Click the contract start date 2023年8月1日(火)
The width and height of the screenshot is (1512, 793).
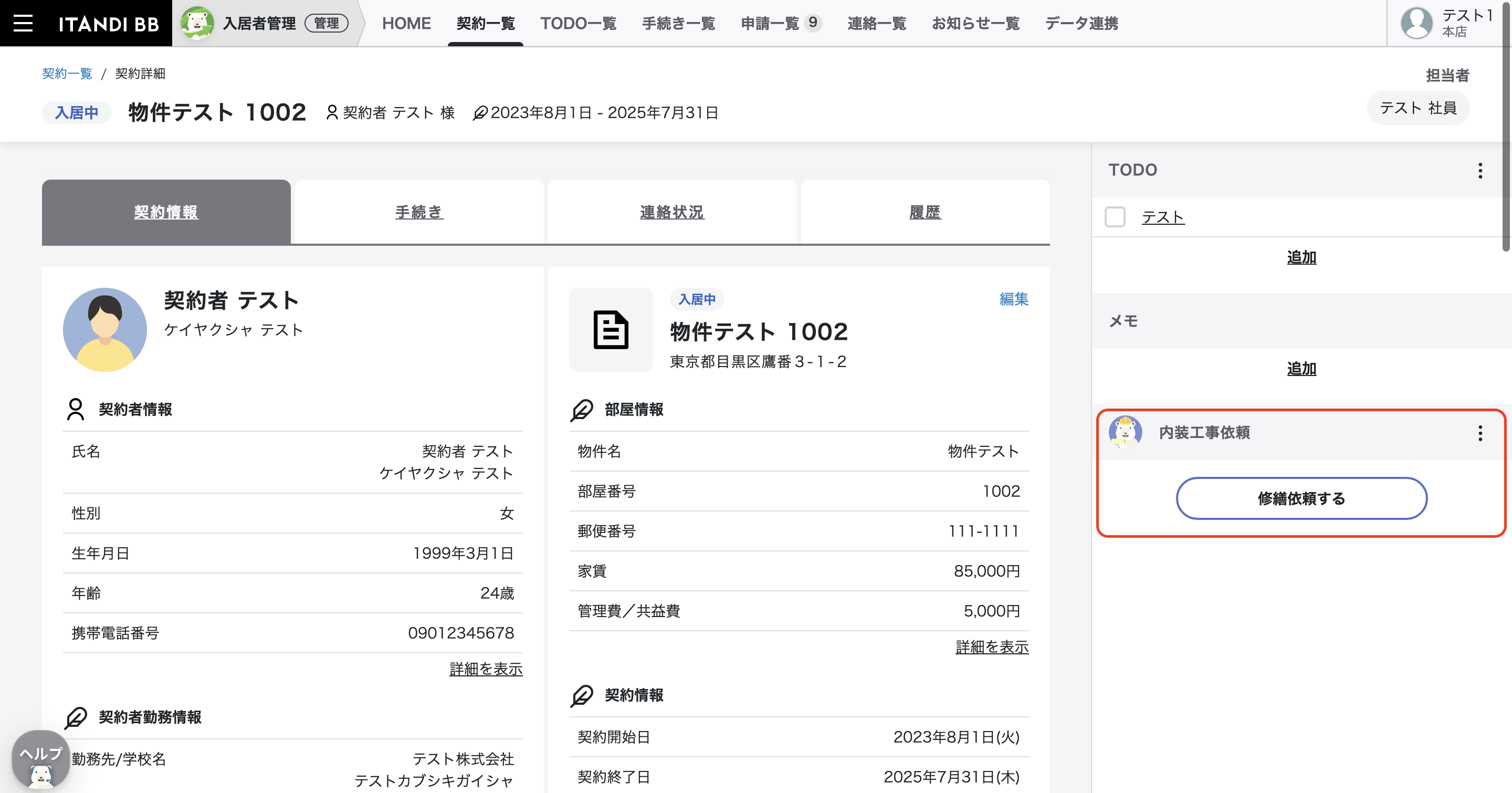tap(956, 737)
